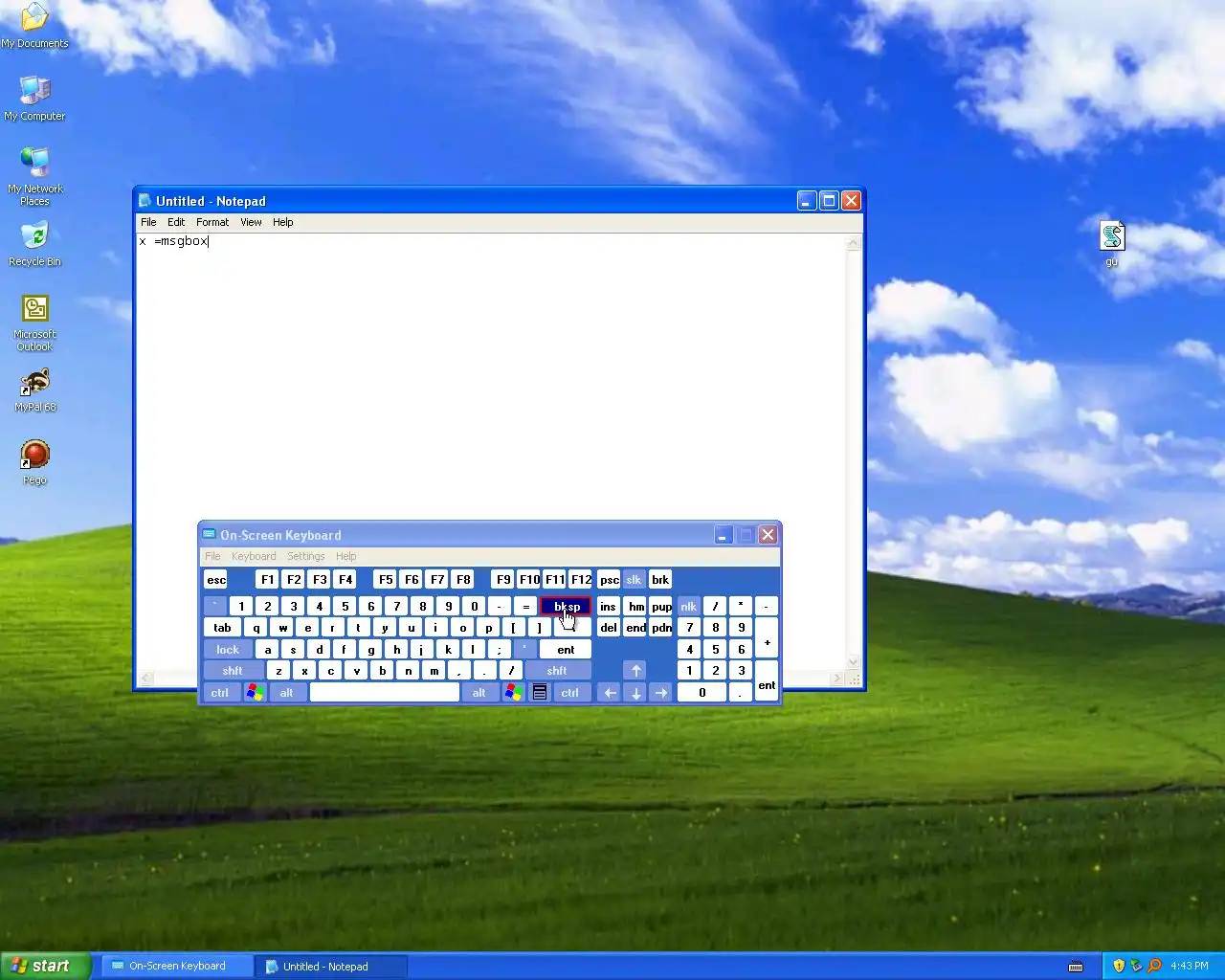The width and height of the screenshot is (1225, 980).
Task: Click the keyboard icon in system tray
Action: click(1076, 966)
